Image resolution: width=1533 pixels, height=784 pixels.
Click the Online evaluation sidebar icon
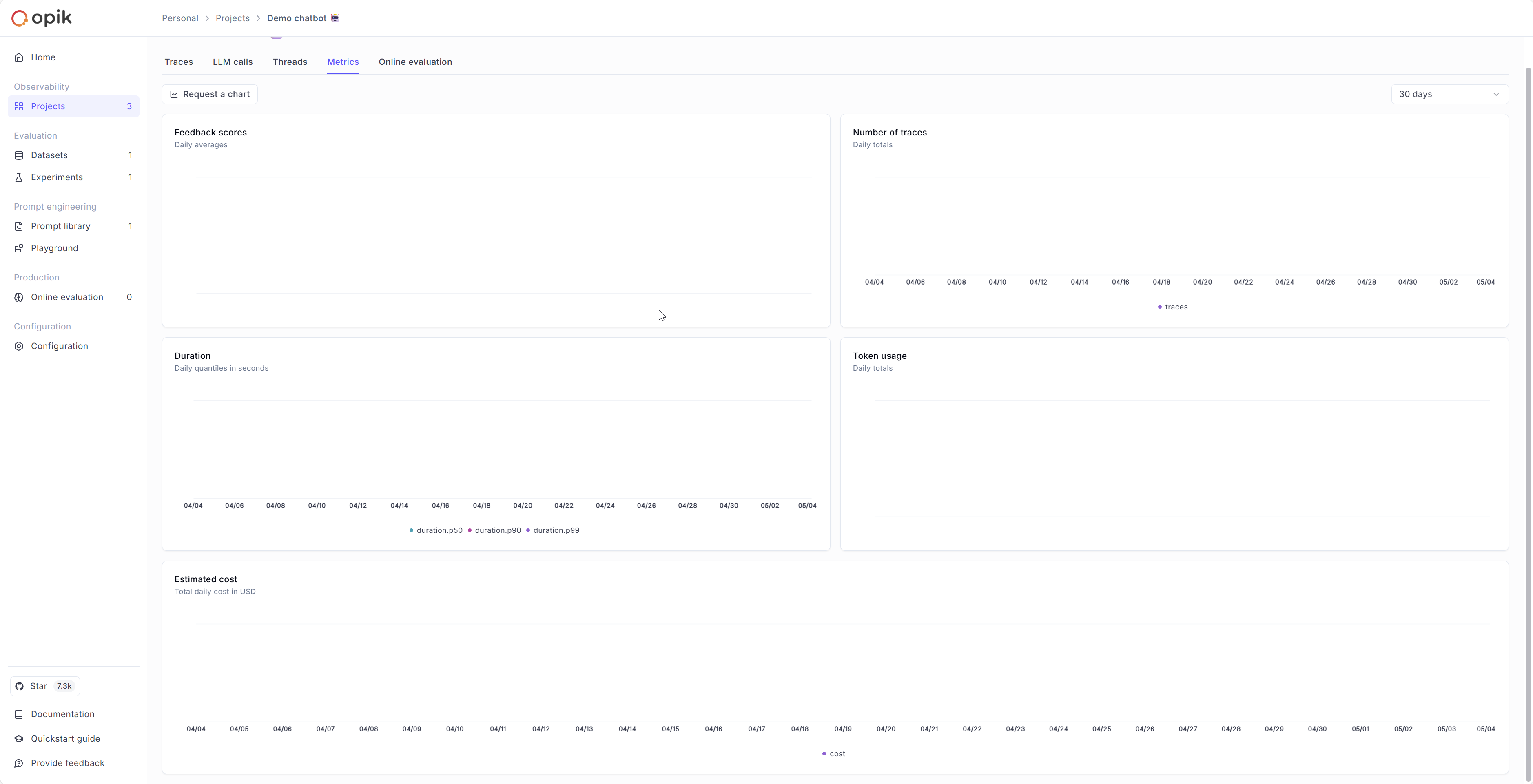tap(19, 298)
